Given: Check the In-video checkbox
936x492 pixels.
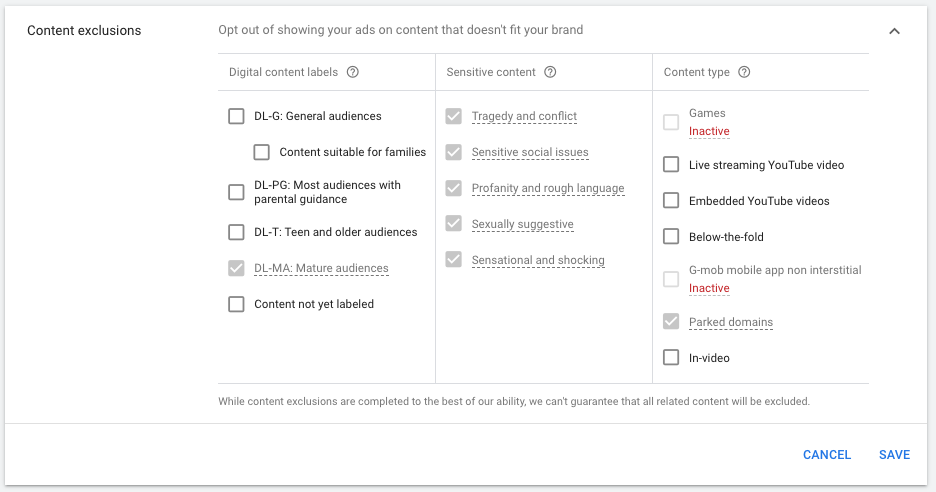Looking at the screenshot, I should click(x=671, y=358).
